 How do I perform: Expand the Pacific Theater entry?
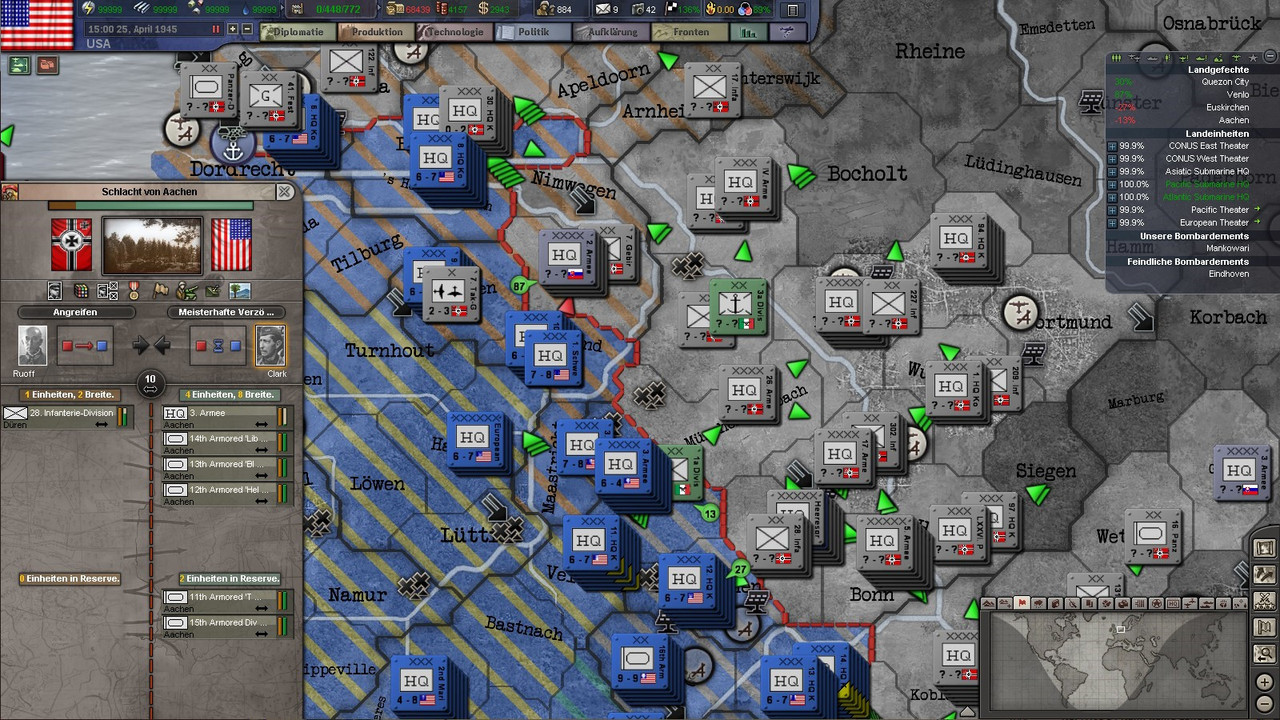coord(1113,210)
